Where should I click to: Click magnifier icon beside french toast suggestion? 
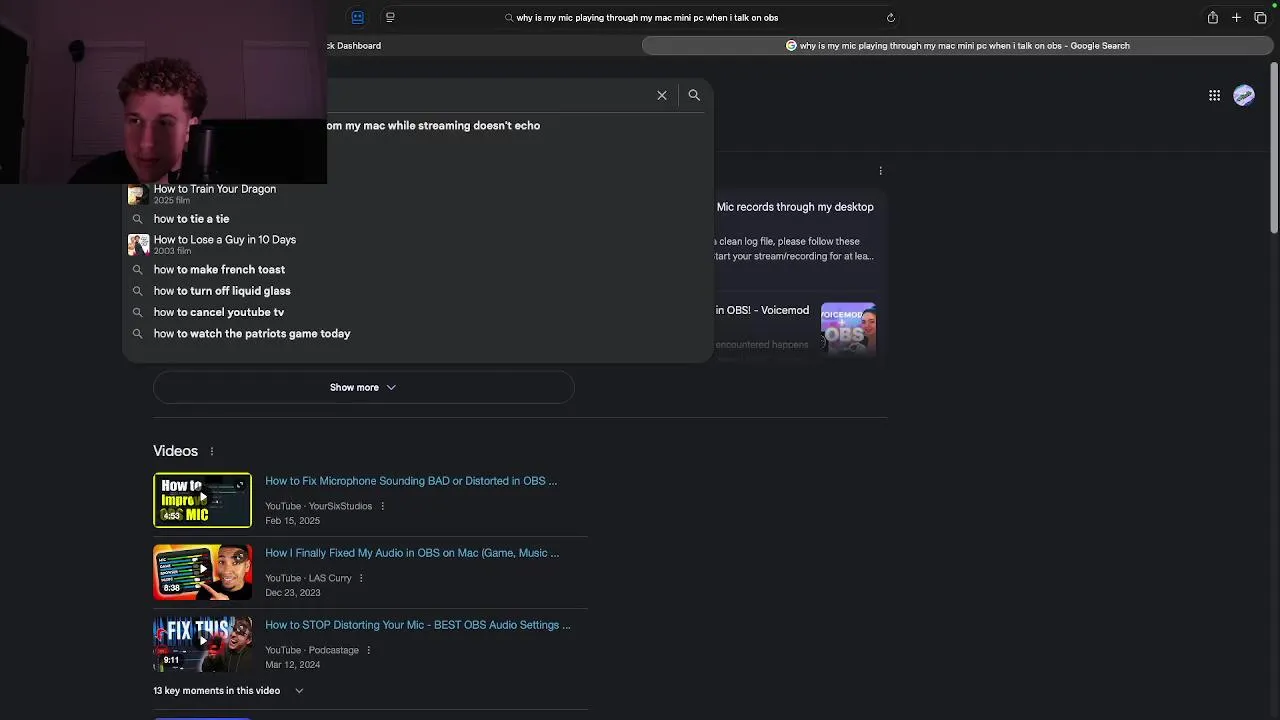pos(138,270)
